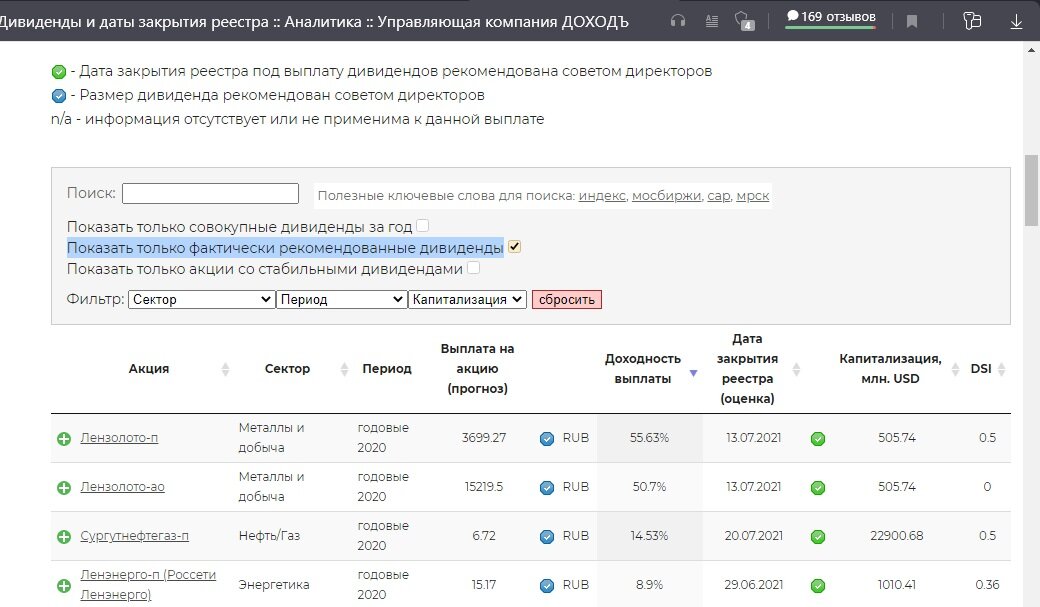This screenshot has width=1040, height=607.
Task: Uncheck 'Показать только фактически рекомендованные дивиденды'
Action: click(x=514, y=246)
